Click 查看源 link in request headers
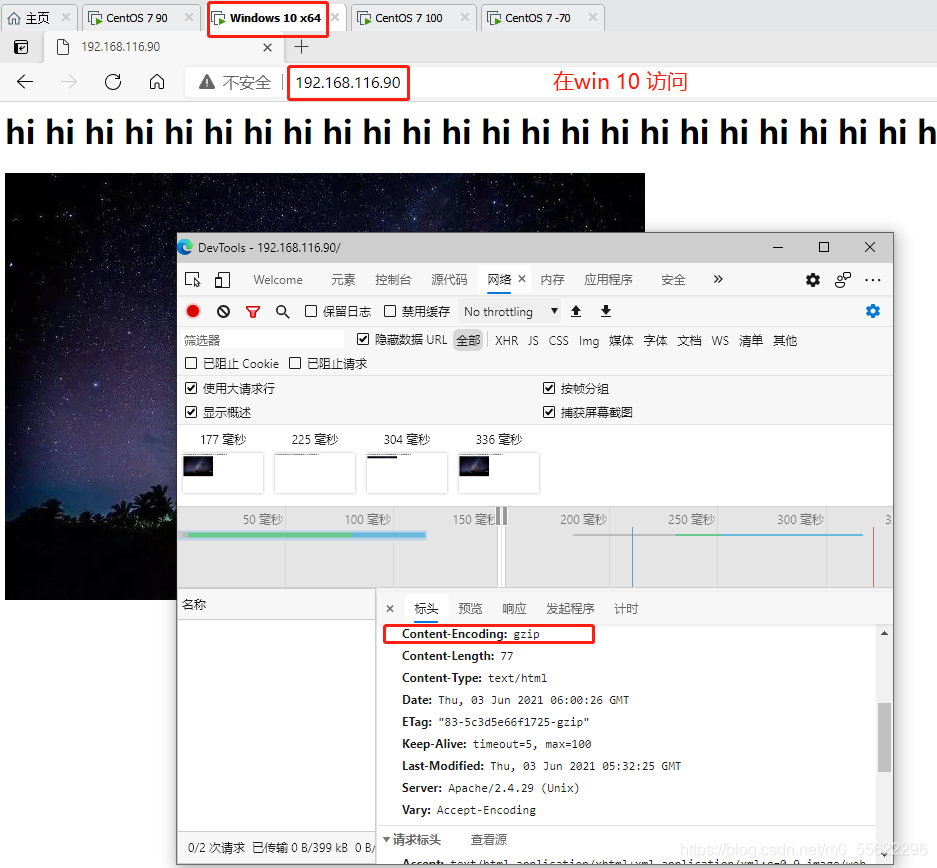This screenshot has height=868, width=937. point(489,839)
